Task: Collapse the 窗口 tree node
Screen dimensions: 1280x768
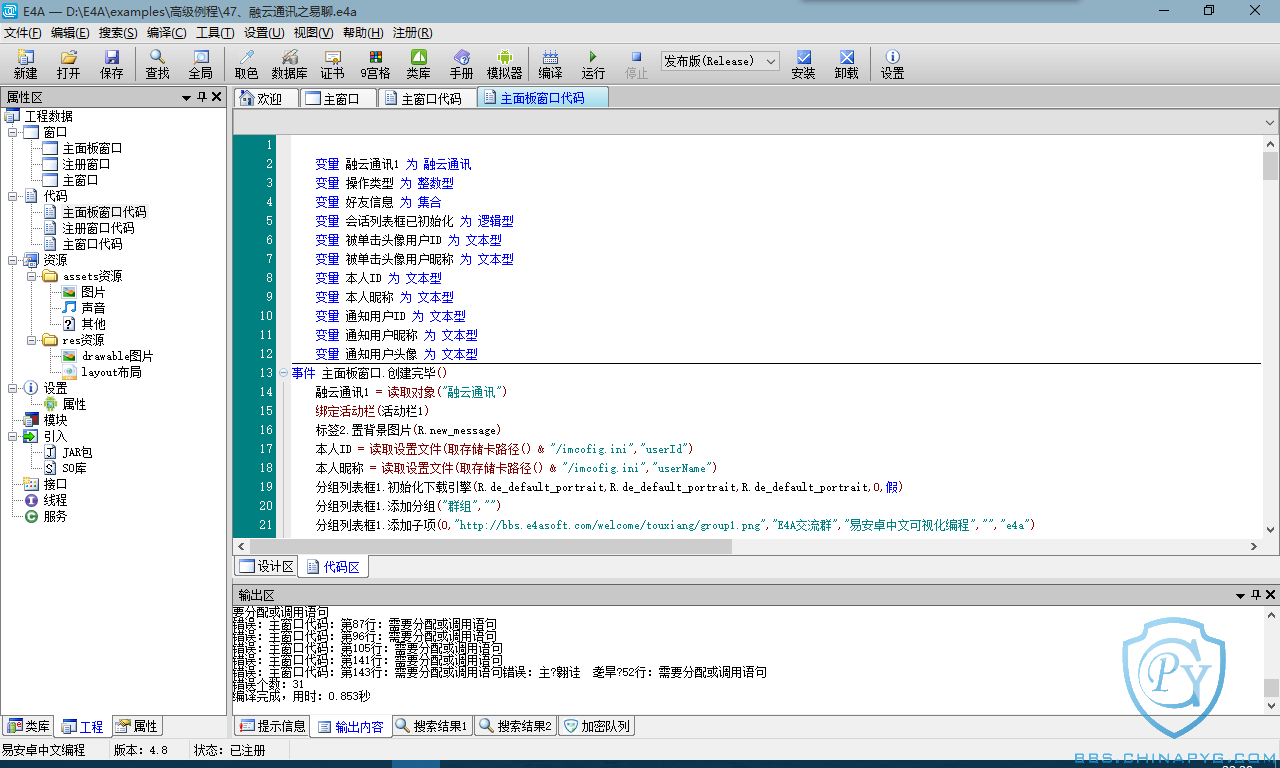Action: point(13,132)
